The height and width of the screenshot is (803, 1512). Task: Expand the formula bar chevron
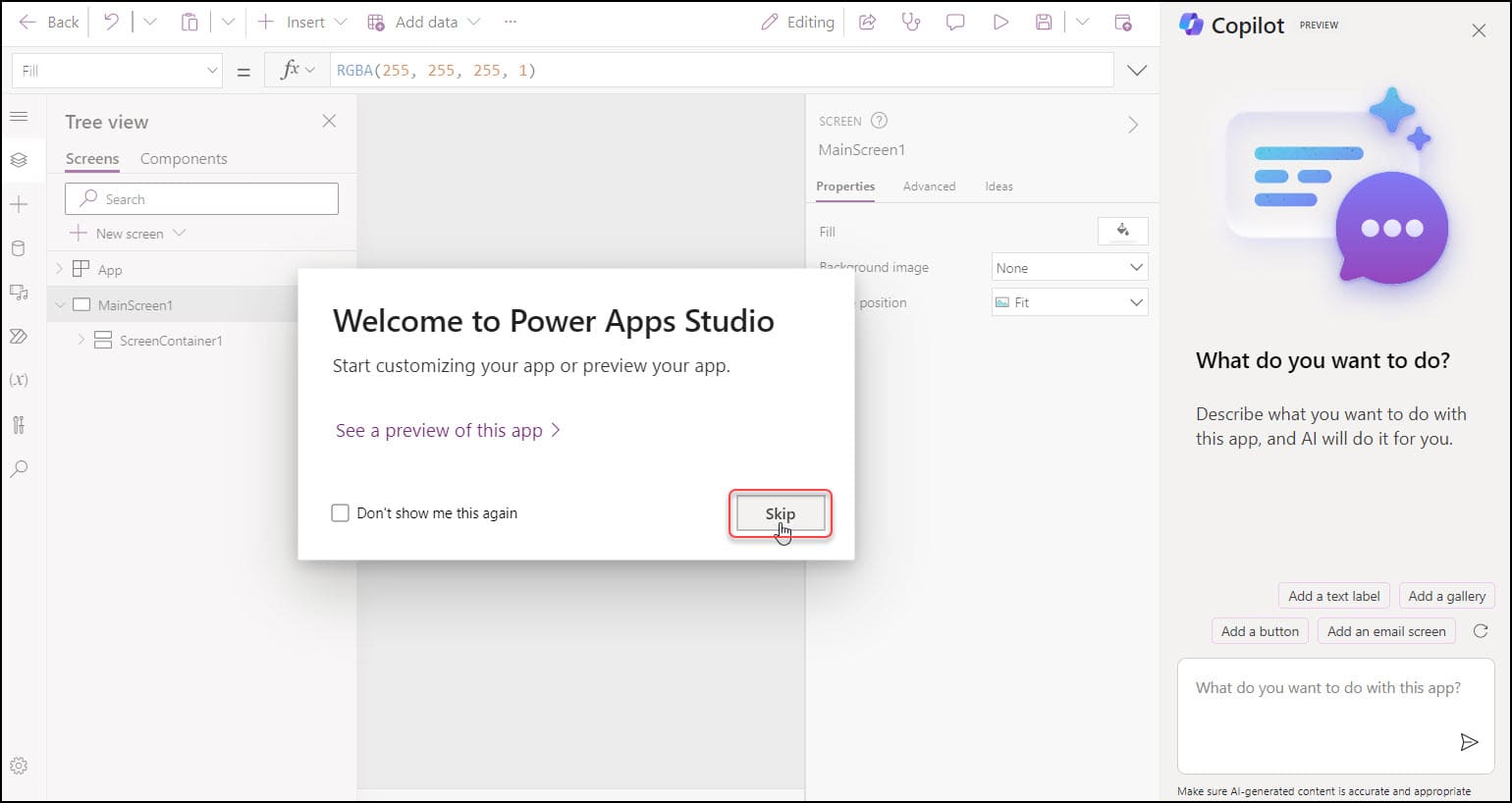coord(1137,71)
